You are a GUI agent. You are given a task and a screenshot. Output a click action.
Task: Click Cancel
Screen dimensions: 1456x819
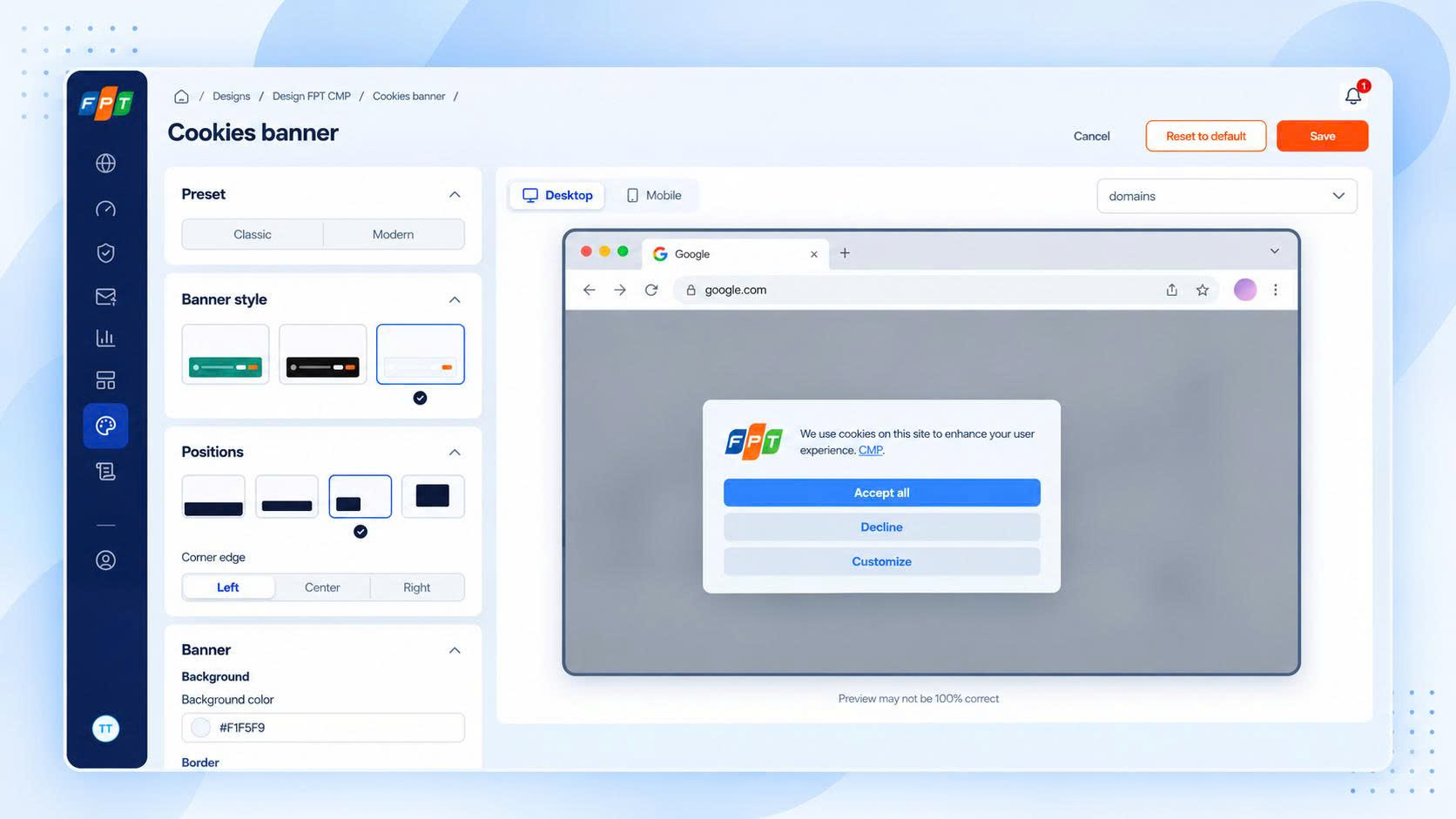click(x=1092, y=136)
